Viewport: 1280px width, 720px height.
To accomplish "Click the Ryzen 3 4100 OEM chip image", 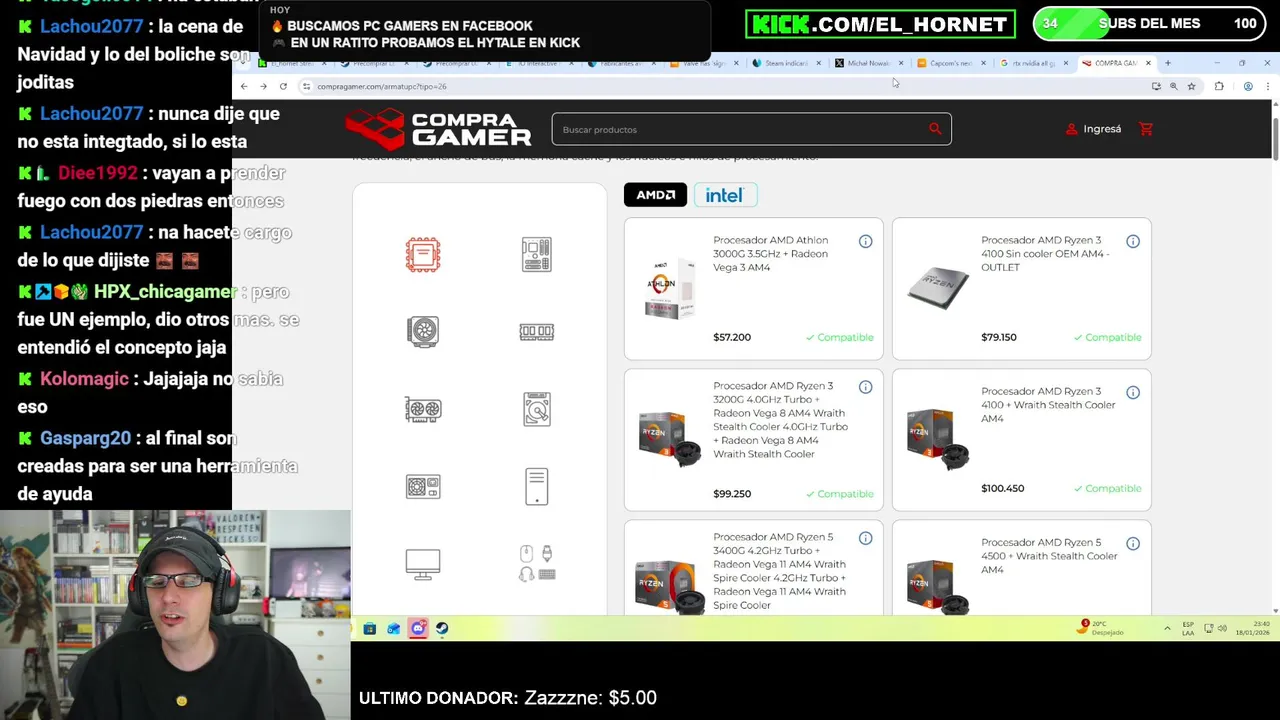I will point(938,289).
